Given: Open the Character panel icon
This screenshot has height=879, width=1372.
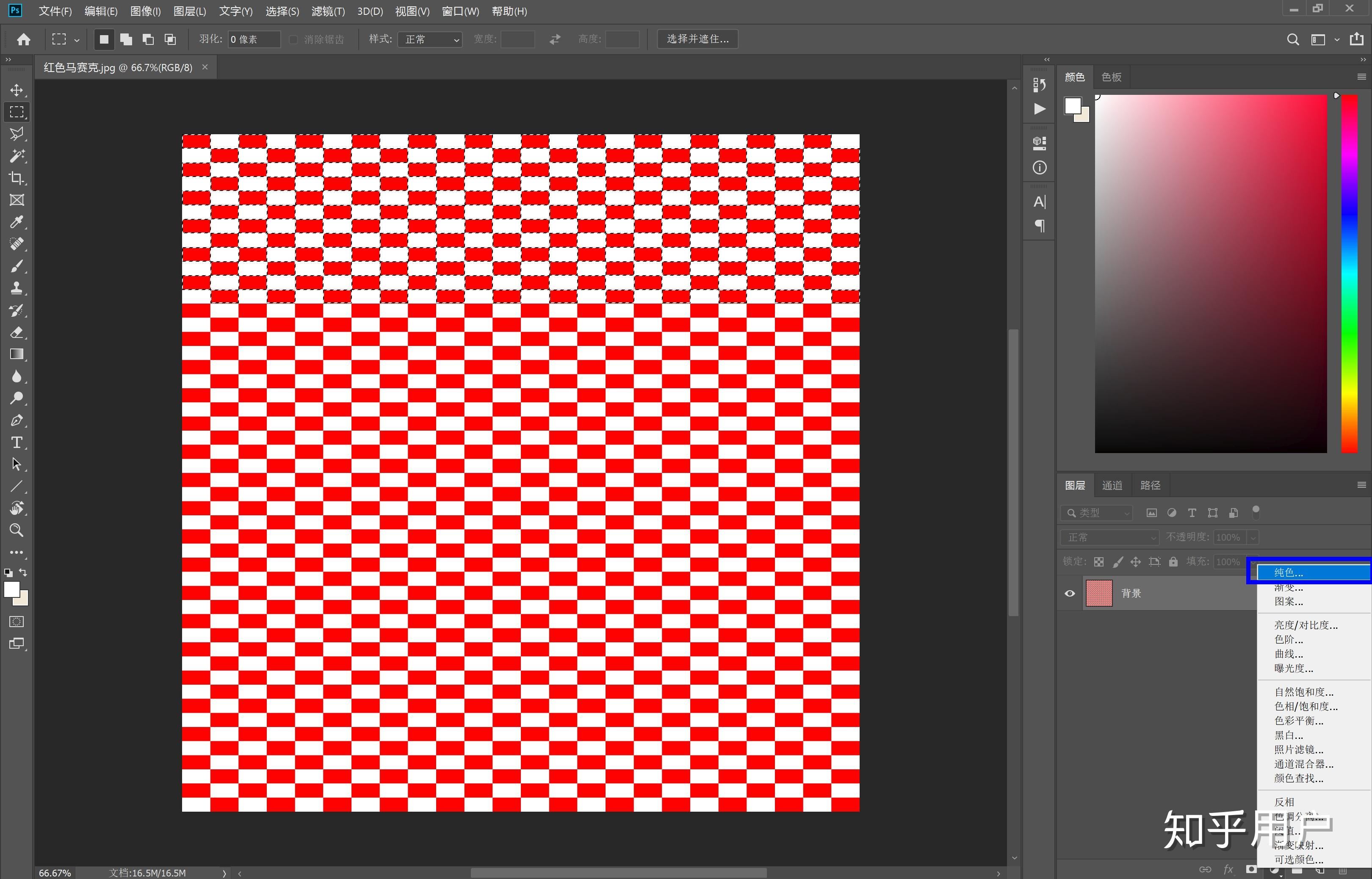Looking at the screenshot, I should coord(1039,202).
